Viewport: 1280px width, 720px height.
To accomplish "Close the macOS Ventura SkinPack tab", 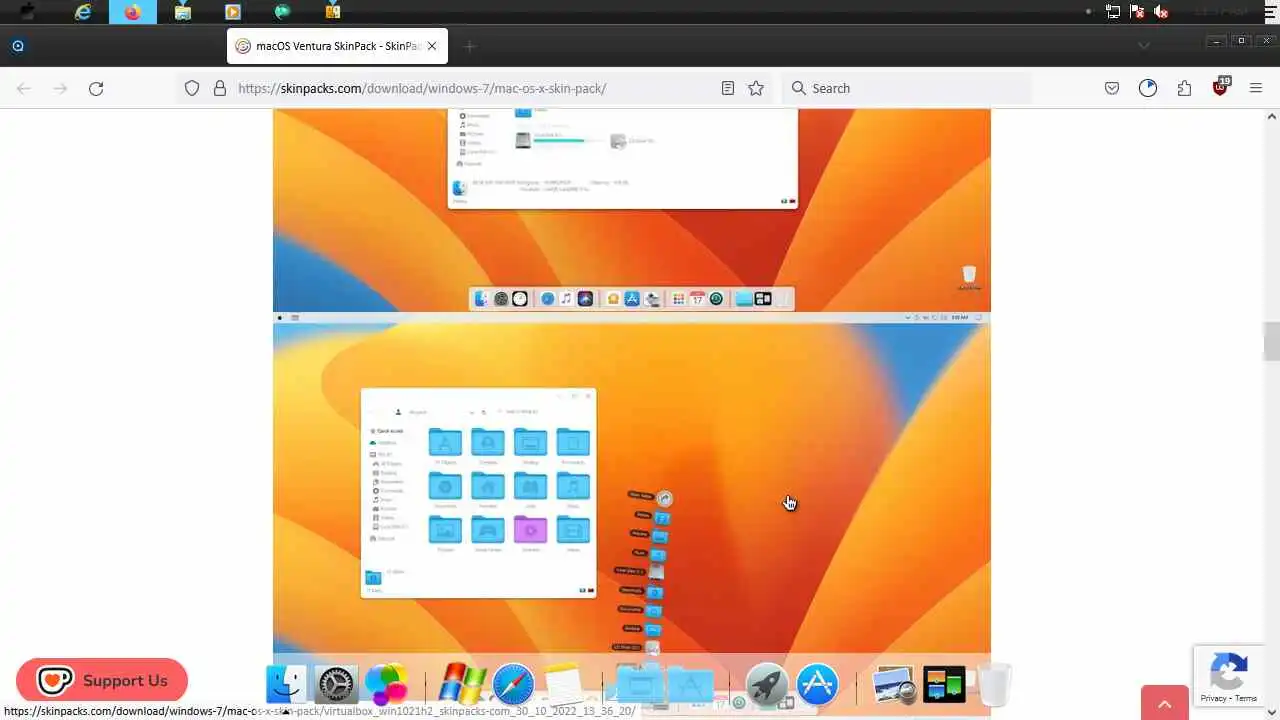I will [x=433, y=46].
